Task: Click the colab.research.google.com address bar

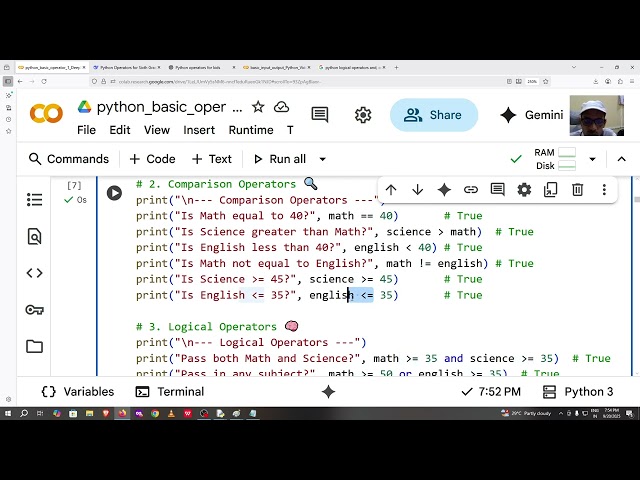Action: tap(298, 82)
